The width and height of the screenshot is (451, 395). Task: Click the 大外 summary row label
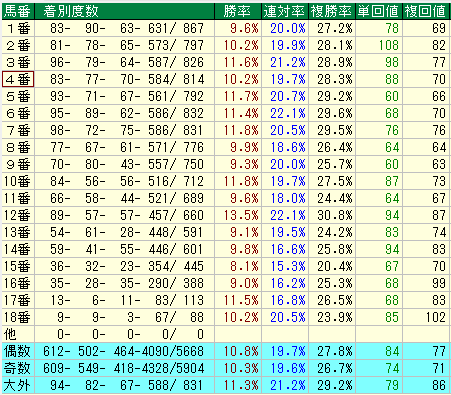click(x=18, y=385)
